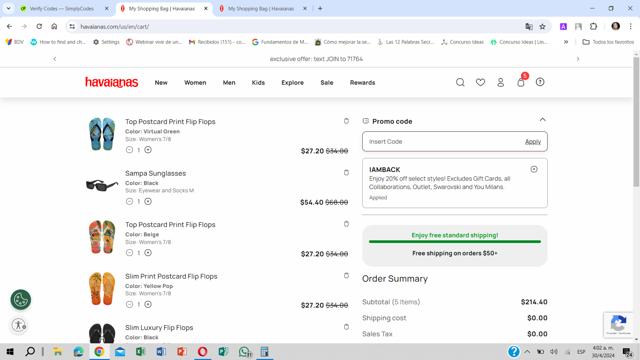Open a new browser tab
Viewport: 640px width, 360px height.
point(320,8)
